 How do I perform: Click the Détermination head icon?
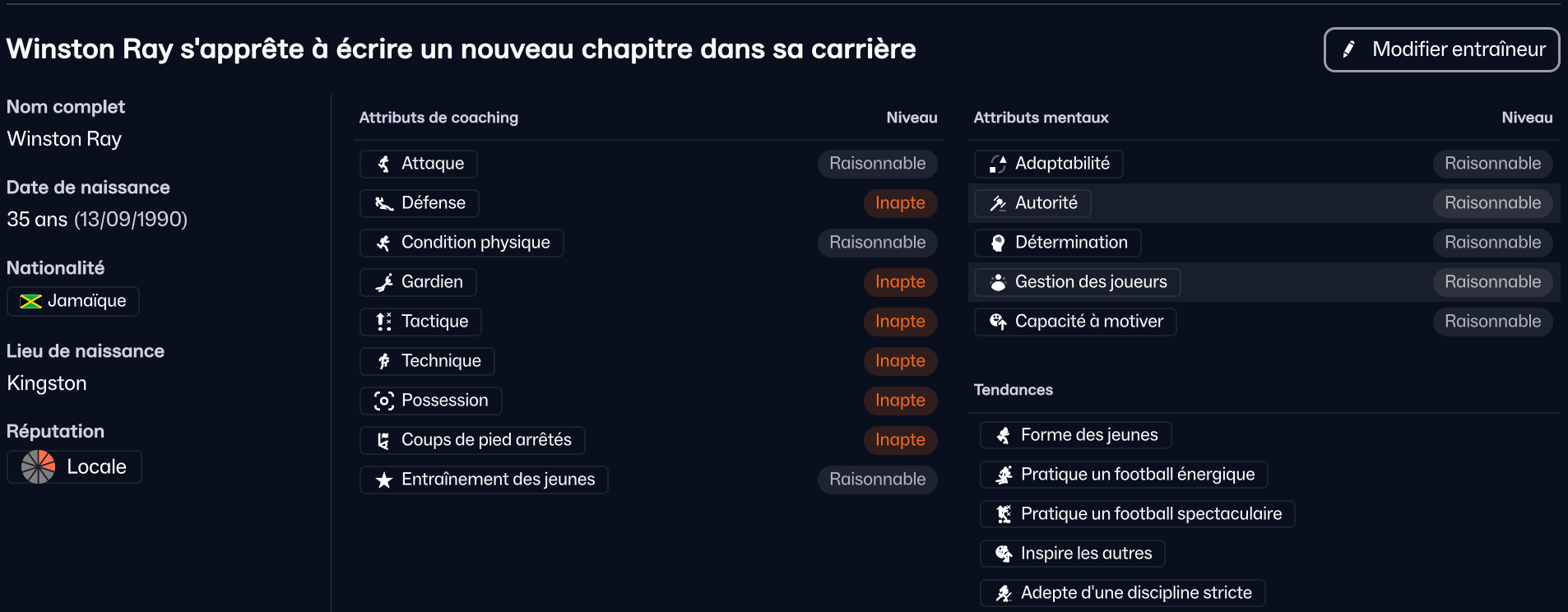pos(998,243)
